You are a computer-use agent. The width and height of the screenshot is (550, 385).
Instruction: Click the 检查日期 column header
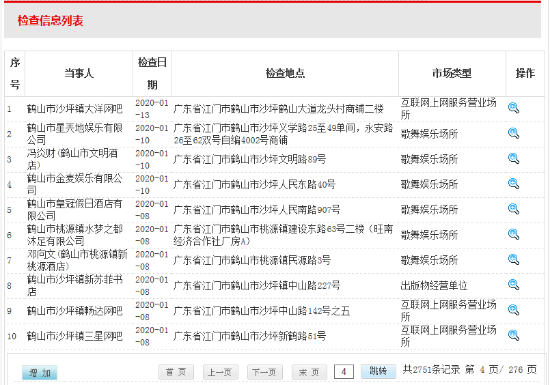pos(152,73)
